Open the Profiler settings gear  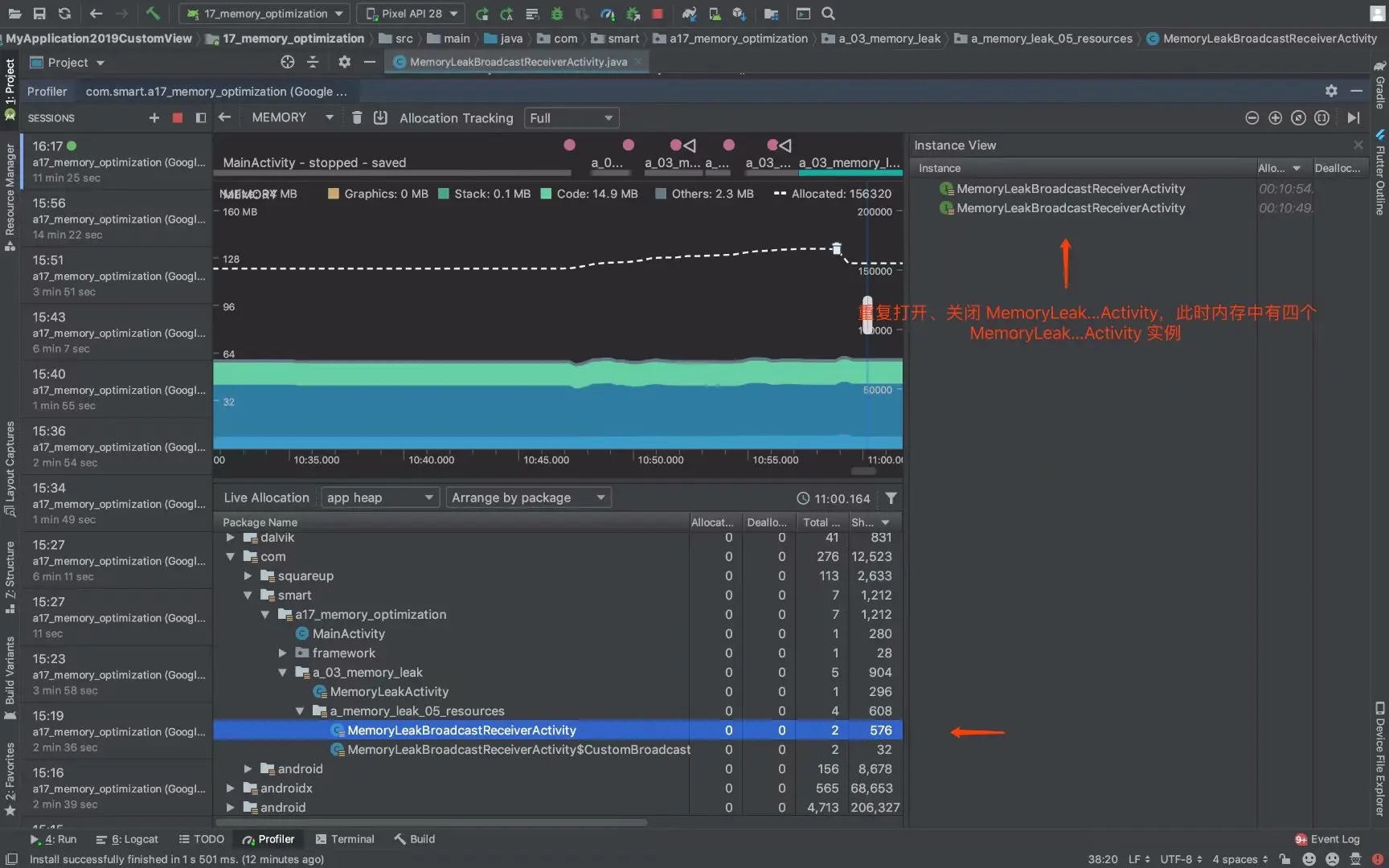pyautogui.click(x=1331, y=92)
